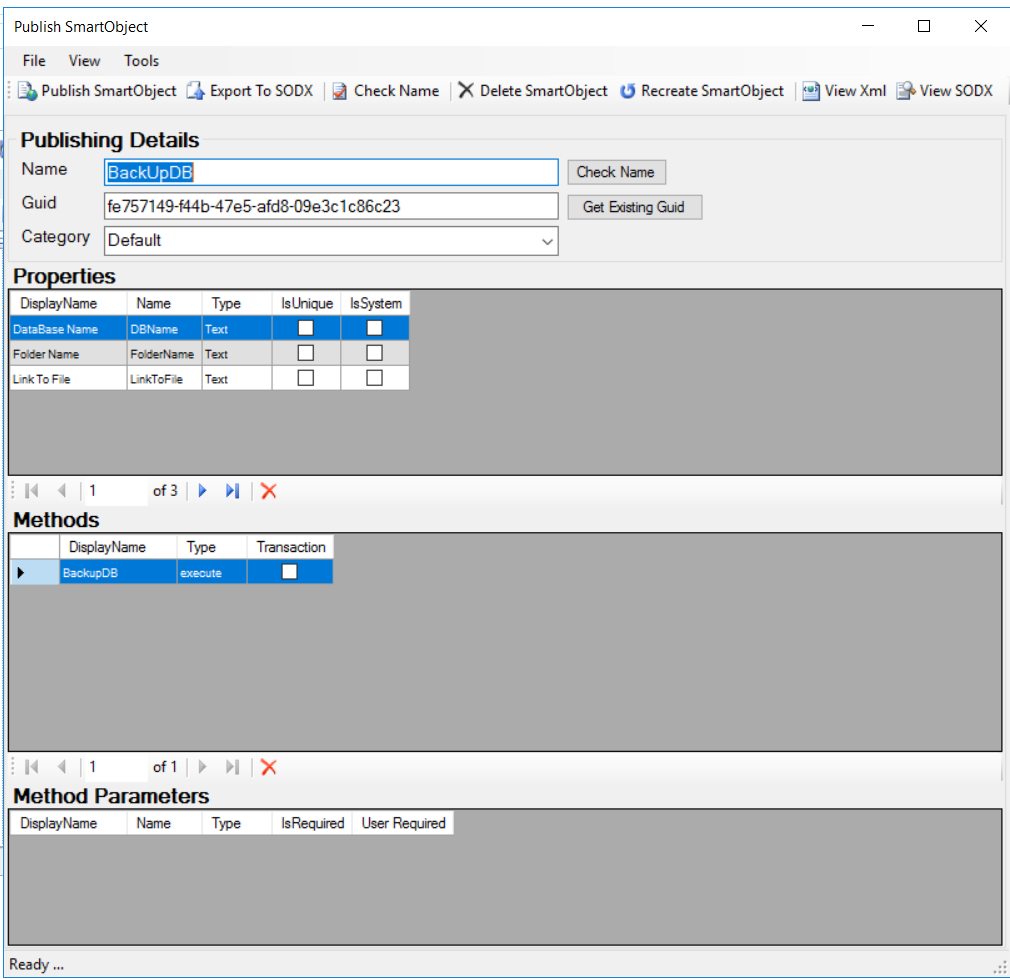Jump to last property record
The height and width of the screenshot is (979, 1010).
coord(232,491)
